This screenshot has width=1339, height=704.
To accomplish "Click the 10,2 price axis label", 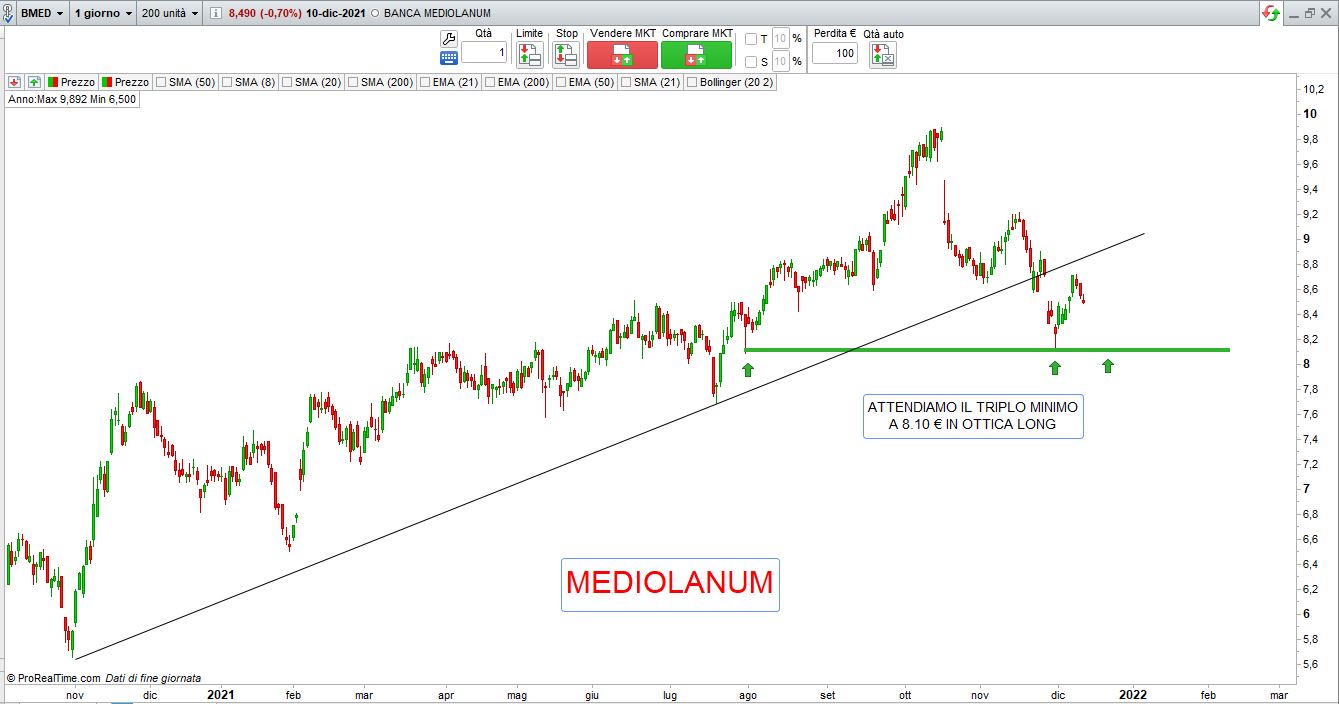I will (1312, 89).
